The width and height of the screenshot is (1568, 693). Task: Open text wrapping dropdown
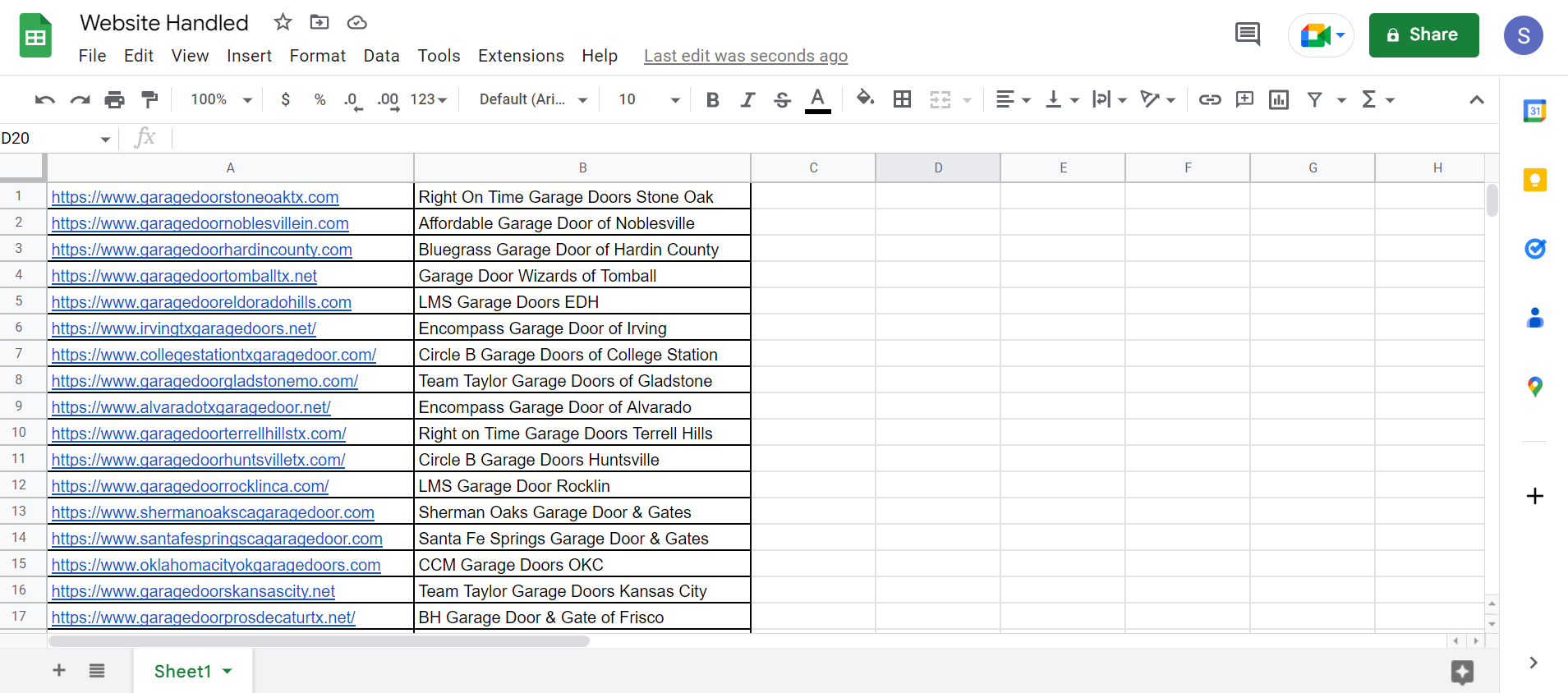tap(1110, 99)
